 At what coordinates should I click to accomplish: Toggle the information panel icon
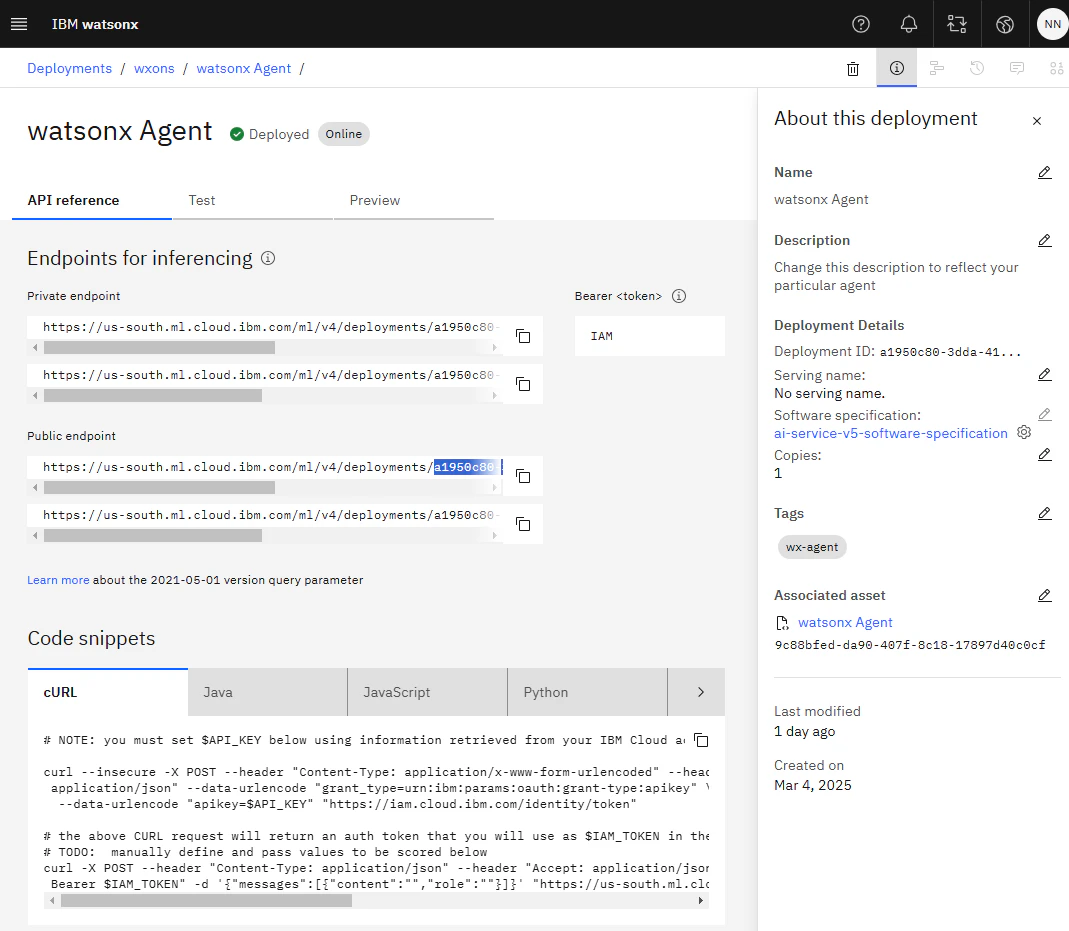897,67
